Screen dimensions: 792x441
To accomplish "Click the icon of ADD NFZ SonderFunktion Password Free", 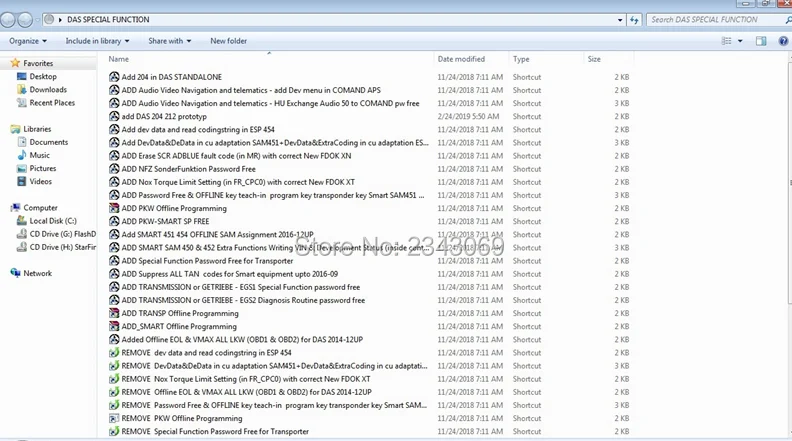I will (114, 169).
